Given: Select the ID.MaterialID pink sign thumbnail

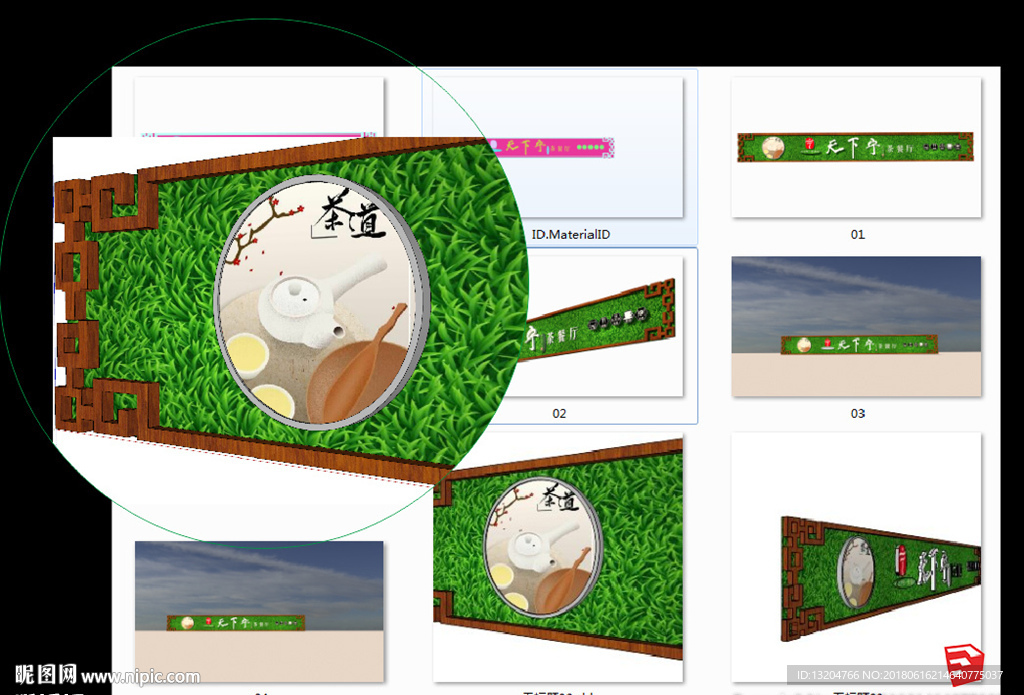Looking at the screenshot, I should 559,147.
